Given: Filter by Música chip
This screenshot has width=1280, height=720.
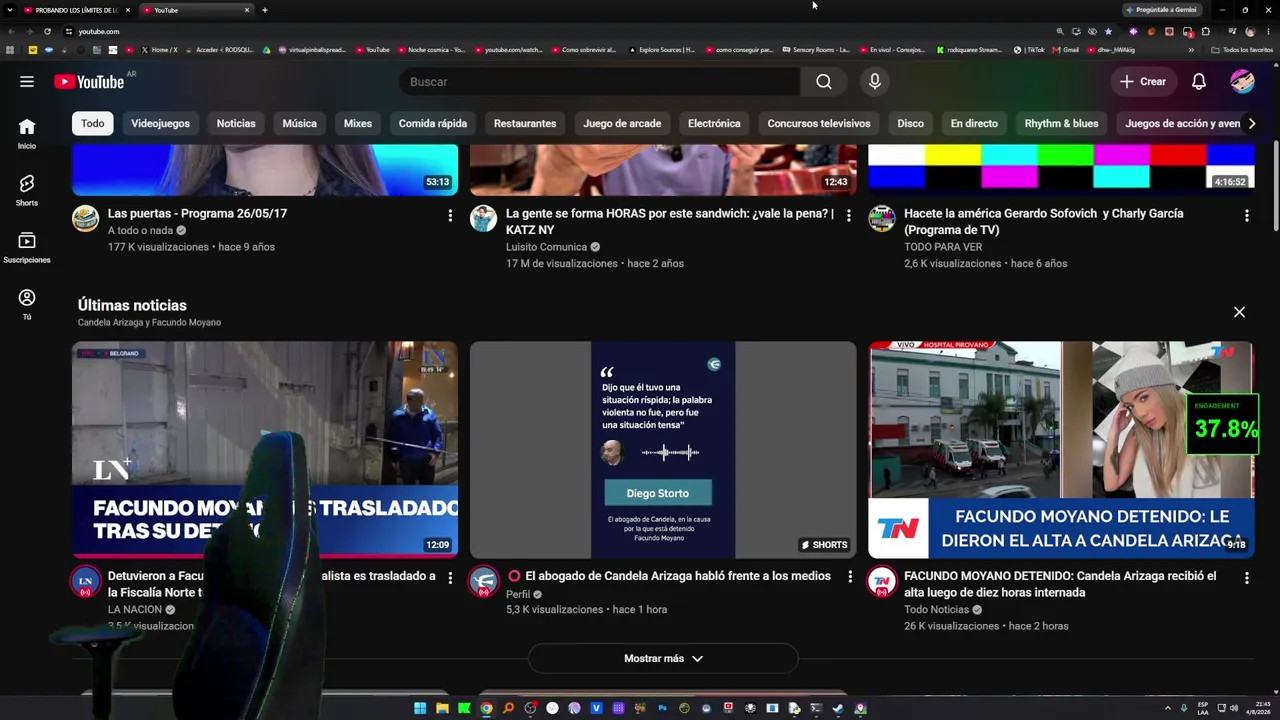Looking at the screenshot, I should tap(300, 124).
